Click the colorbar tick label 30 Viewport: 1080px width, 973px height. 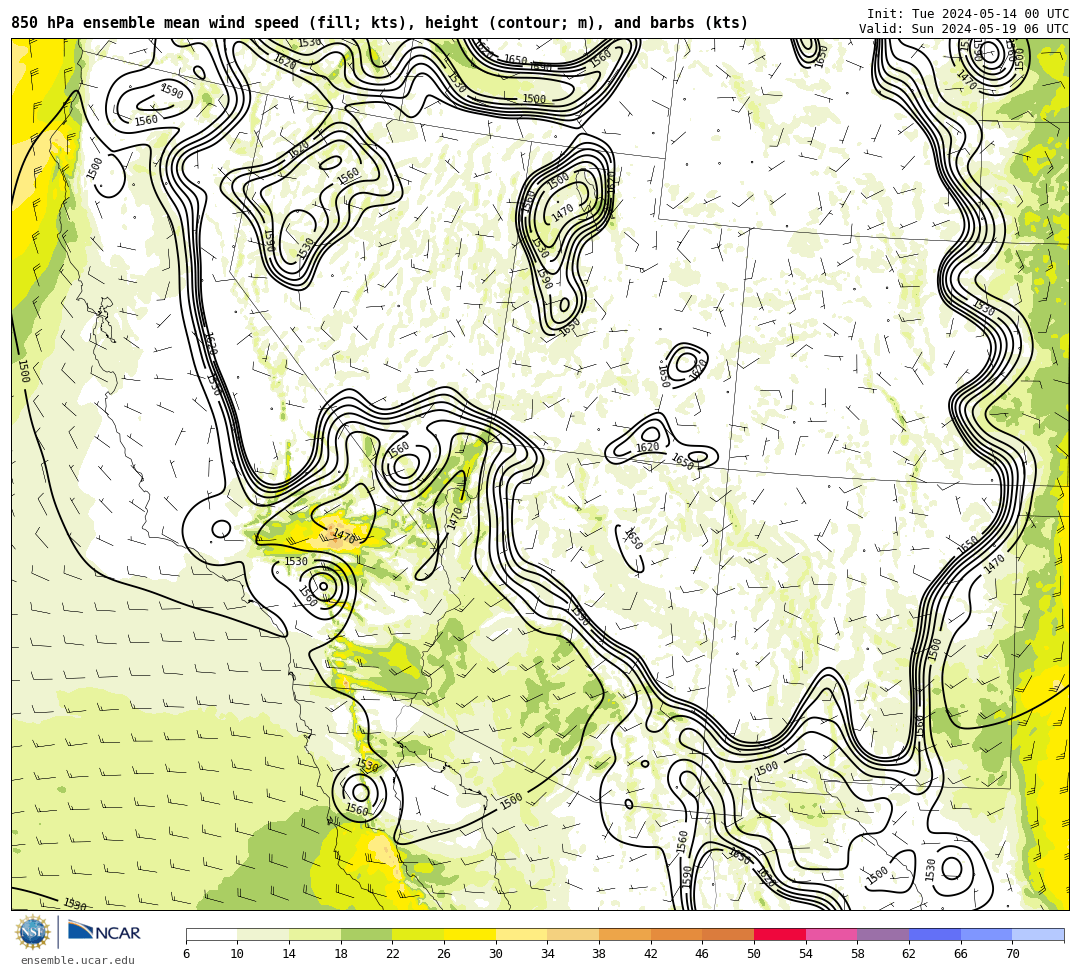point(496,954)
